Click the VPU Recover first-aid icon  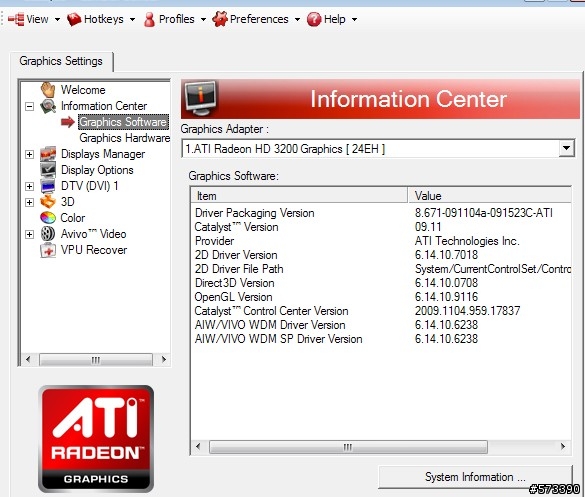click(x=48, y=250)
